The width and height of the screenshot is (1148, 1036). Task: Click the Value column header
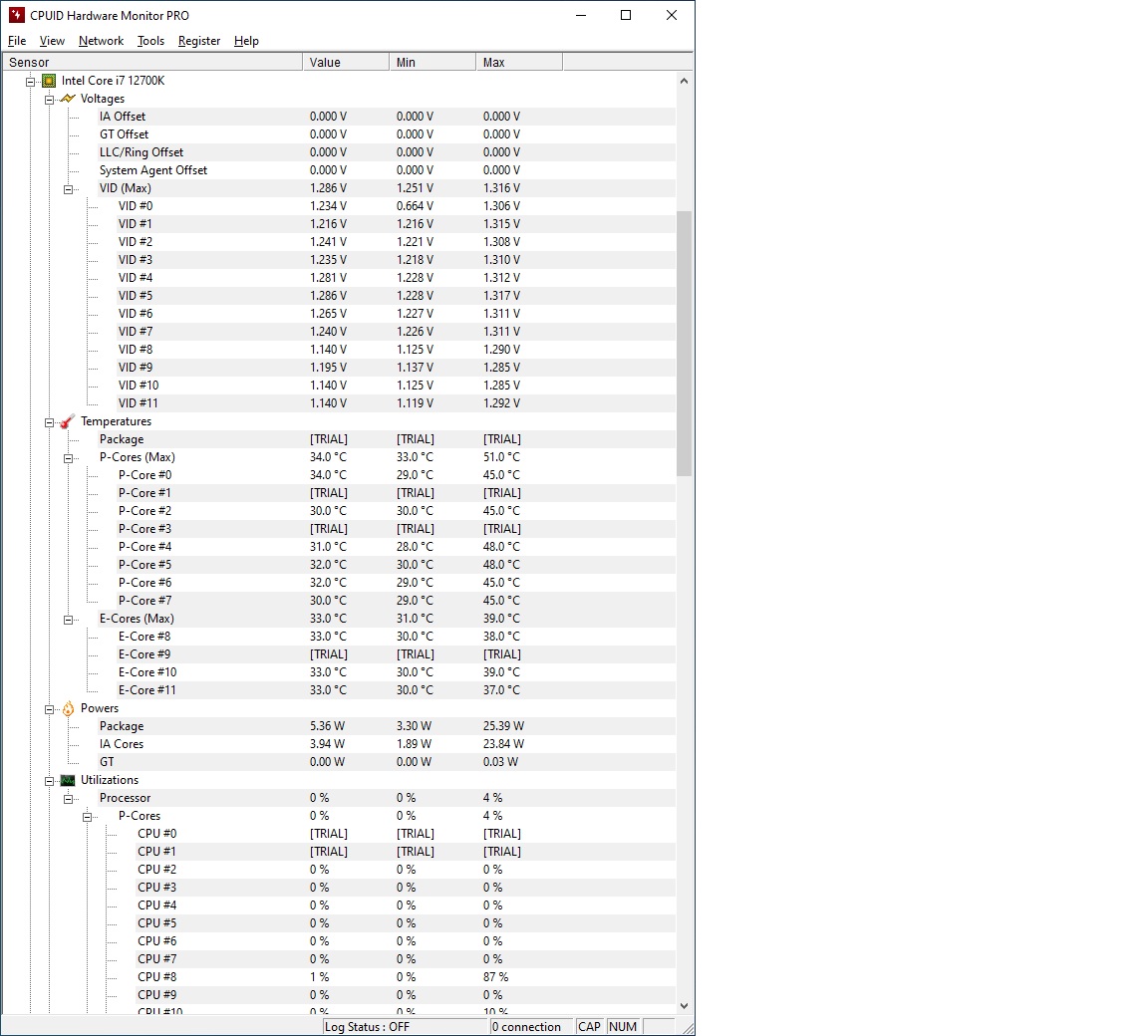click(347, 62)
